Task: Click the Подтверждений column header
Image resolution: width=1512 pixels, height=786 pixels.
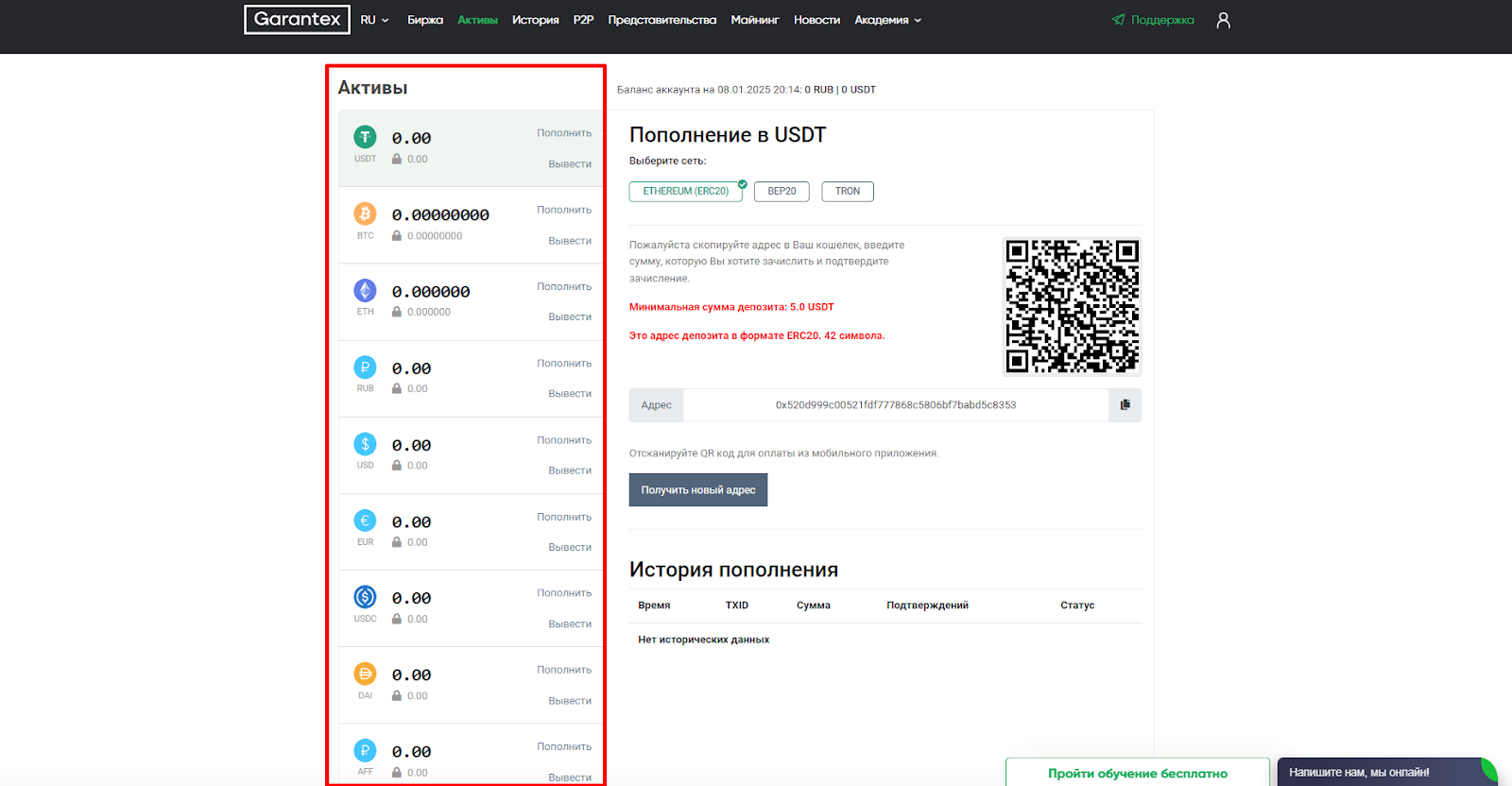Action: tap(927, 606)
